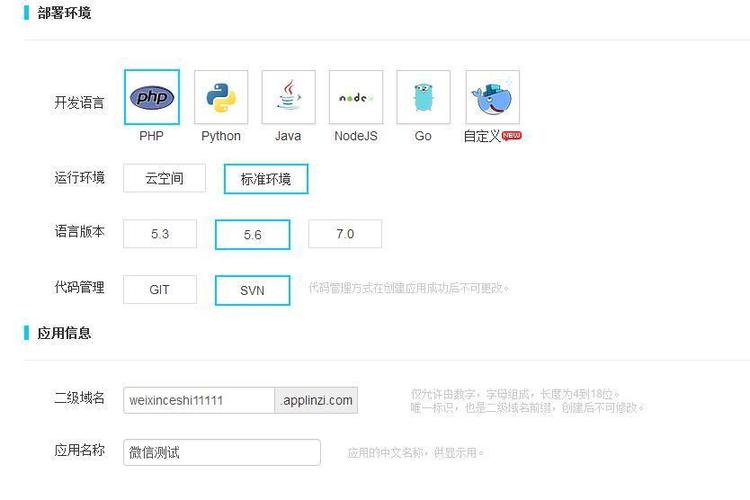Choose language version 5.3

pos(160,234)
